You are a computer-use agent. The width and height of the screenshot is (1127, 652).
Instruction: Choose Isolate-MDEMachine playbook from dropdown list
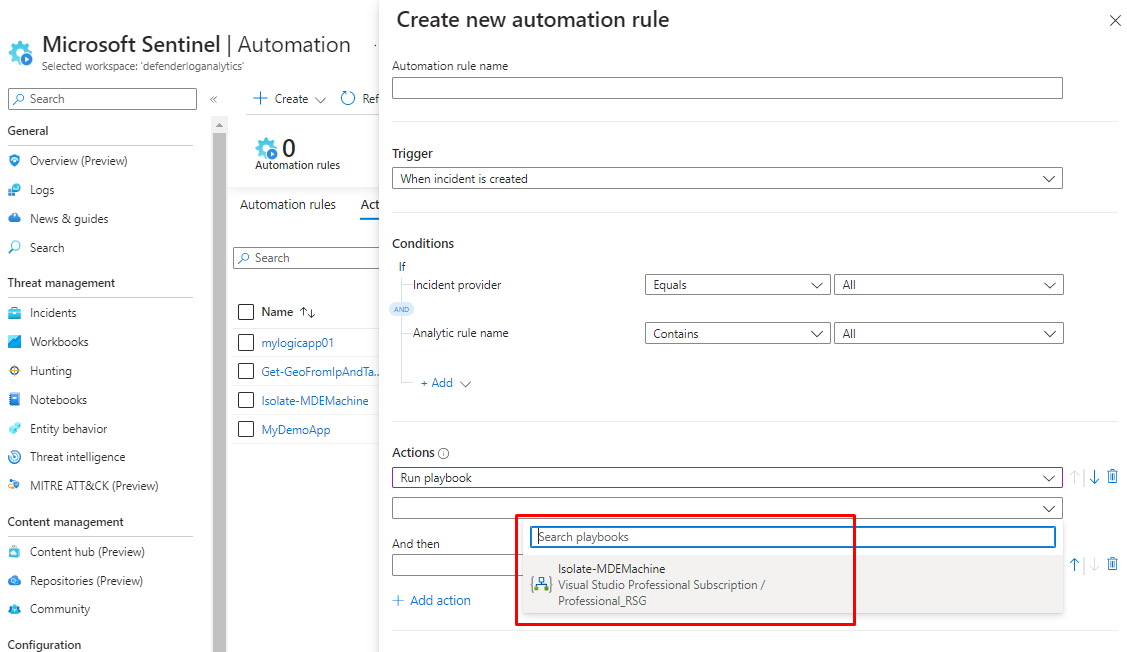pyautogui.click(x=660, y=584)
